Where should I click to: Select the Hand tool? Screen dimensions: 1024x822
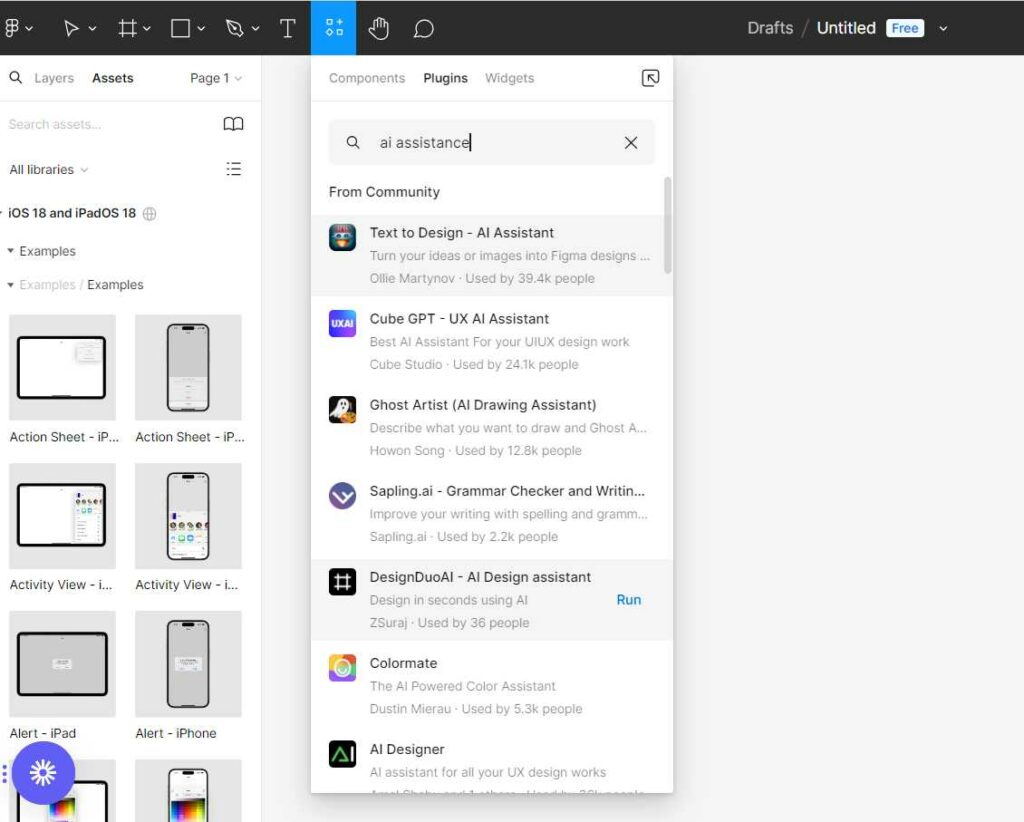tap(379, 28)
